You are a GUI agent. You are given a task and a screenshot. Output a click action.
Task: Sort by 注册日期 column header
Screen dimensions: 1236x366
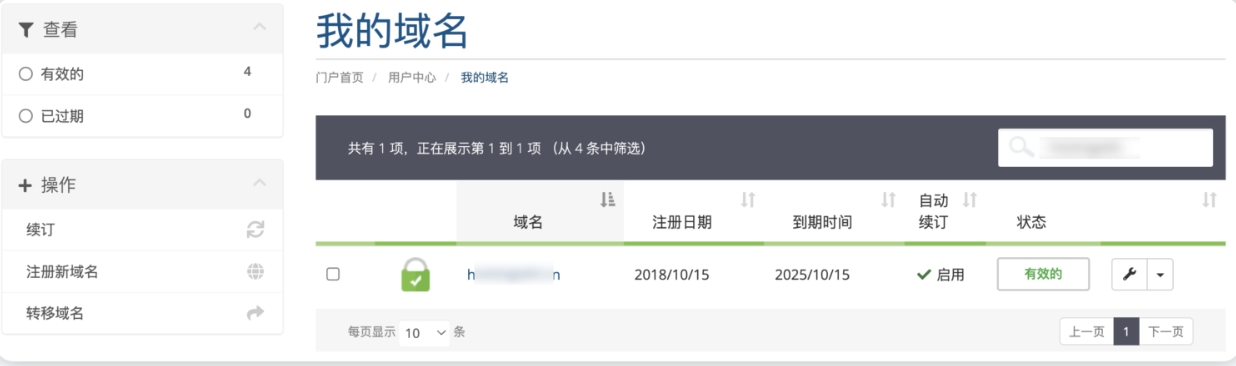click(693, 211)
